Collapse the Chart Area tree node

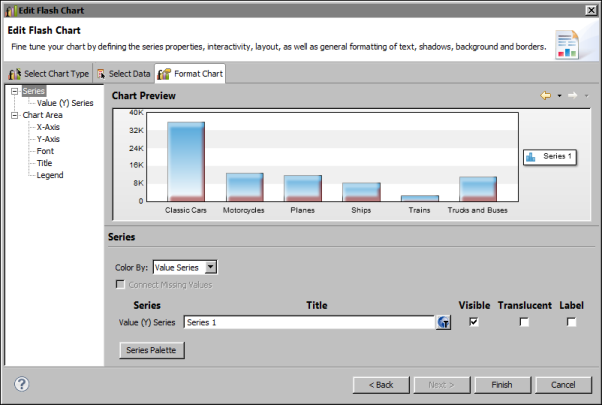(x=14, y=115)
